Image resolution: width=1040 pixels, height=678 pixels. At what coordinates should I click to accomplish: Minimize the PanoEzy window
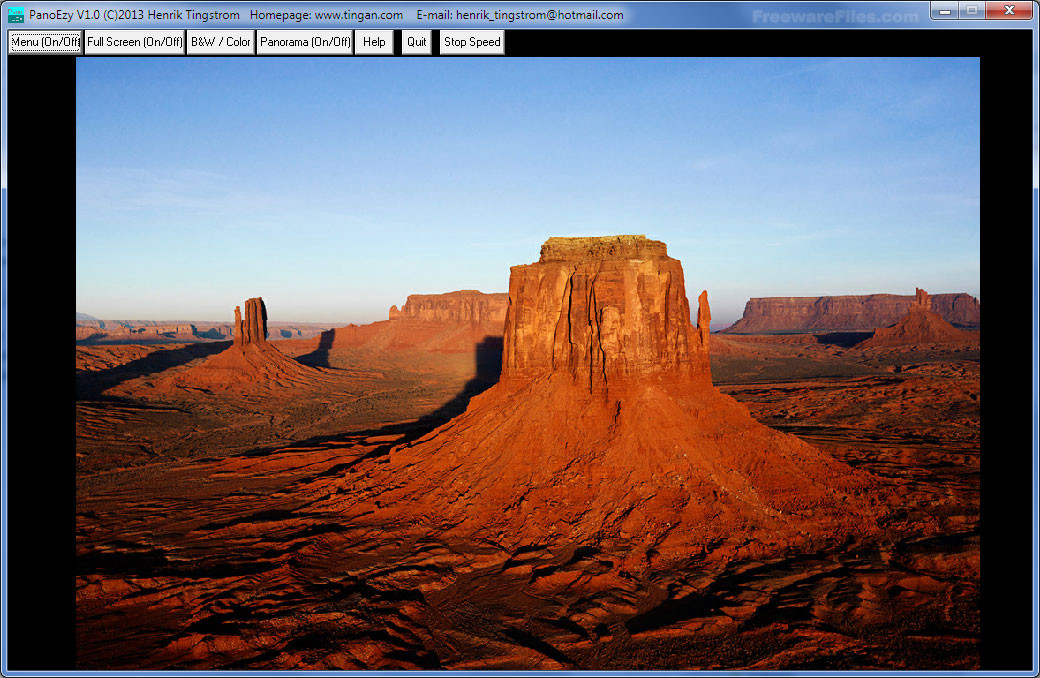pyautogui.click(x=945, y=11)
